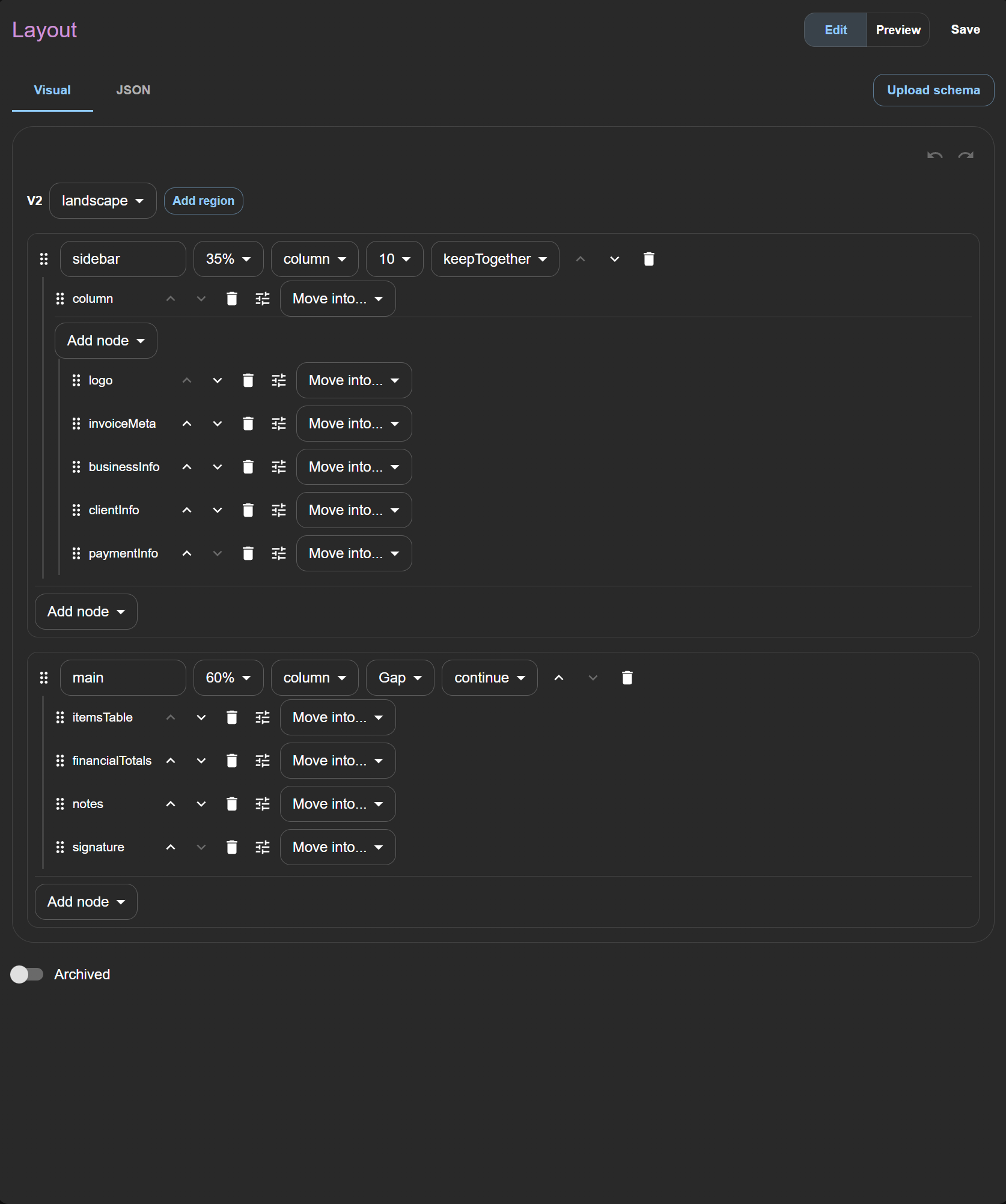1006x1204 pixels.
Task: Open settings sliders for invoiceMeta
Action: (279, 424)
